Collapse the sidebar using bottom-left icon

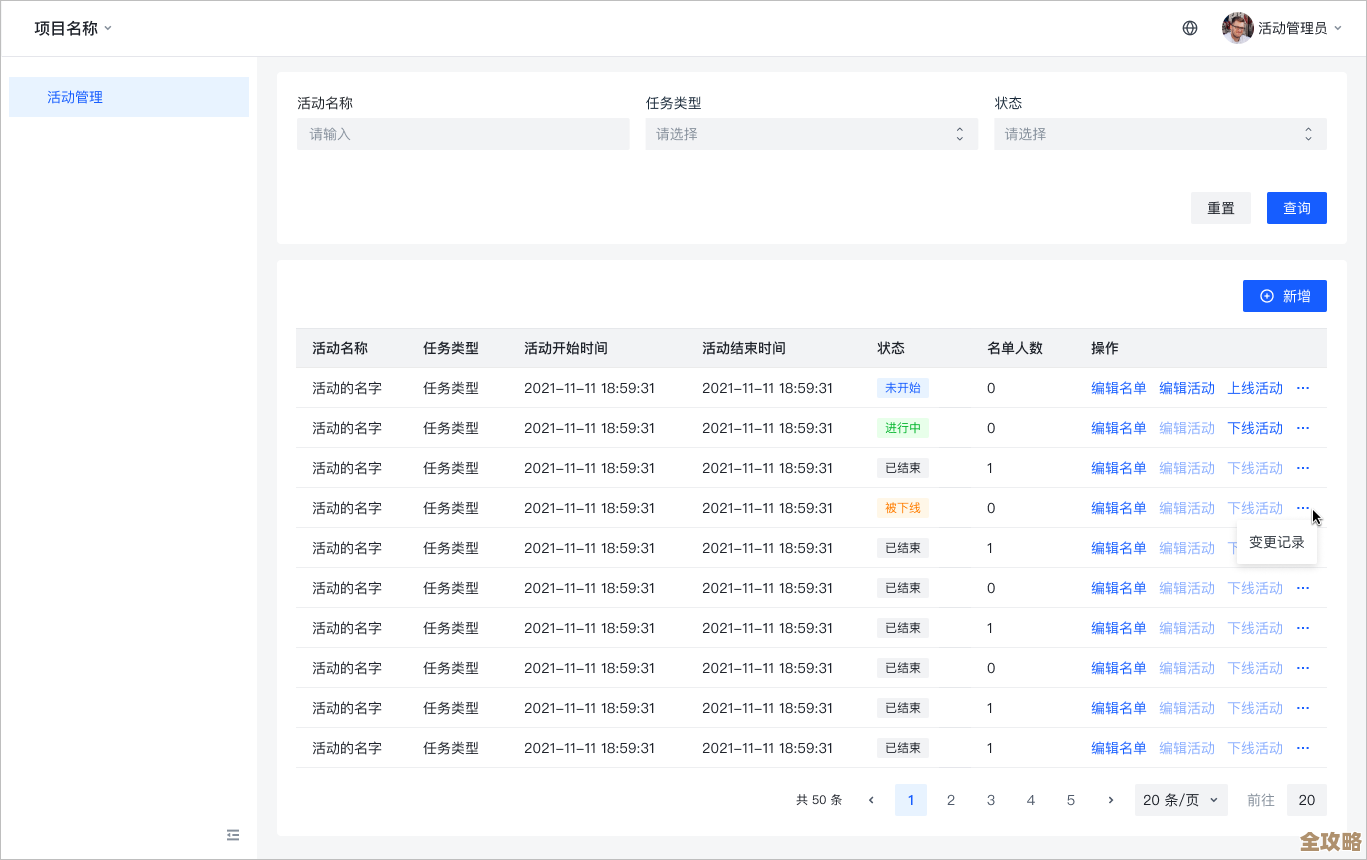233,835
